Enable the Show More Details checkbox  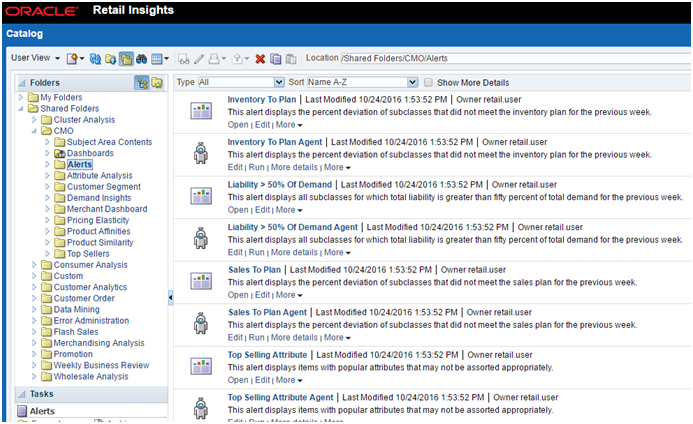428,82
